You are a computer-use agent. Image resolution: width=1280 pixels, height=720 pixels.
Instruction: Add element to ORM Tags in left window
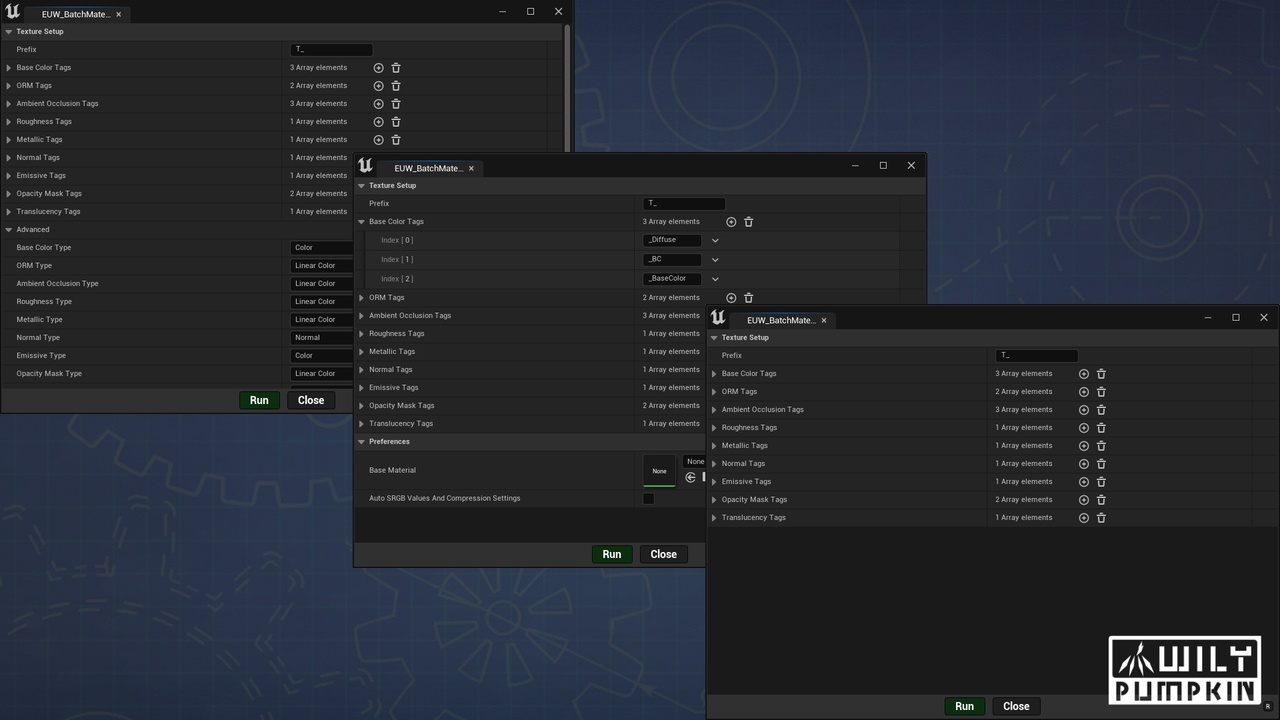coord(378,86)
